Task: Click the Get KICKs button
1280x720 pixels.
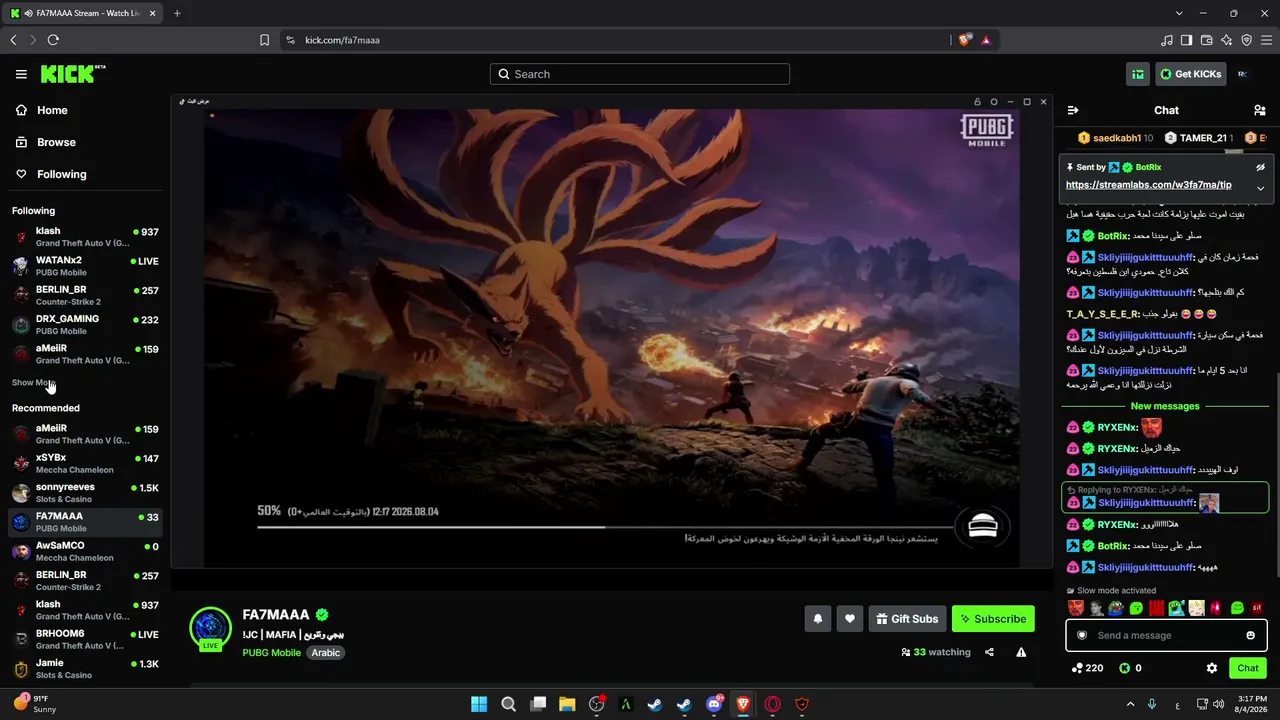Action: point(1190,74)
